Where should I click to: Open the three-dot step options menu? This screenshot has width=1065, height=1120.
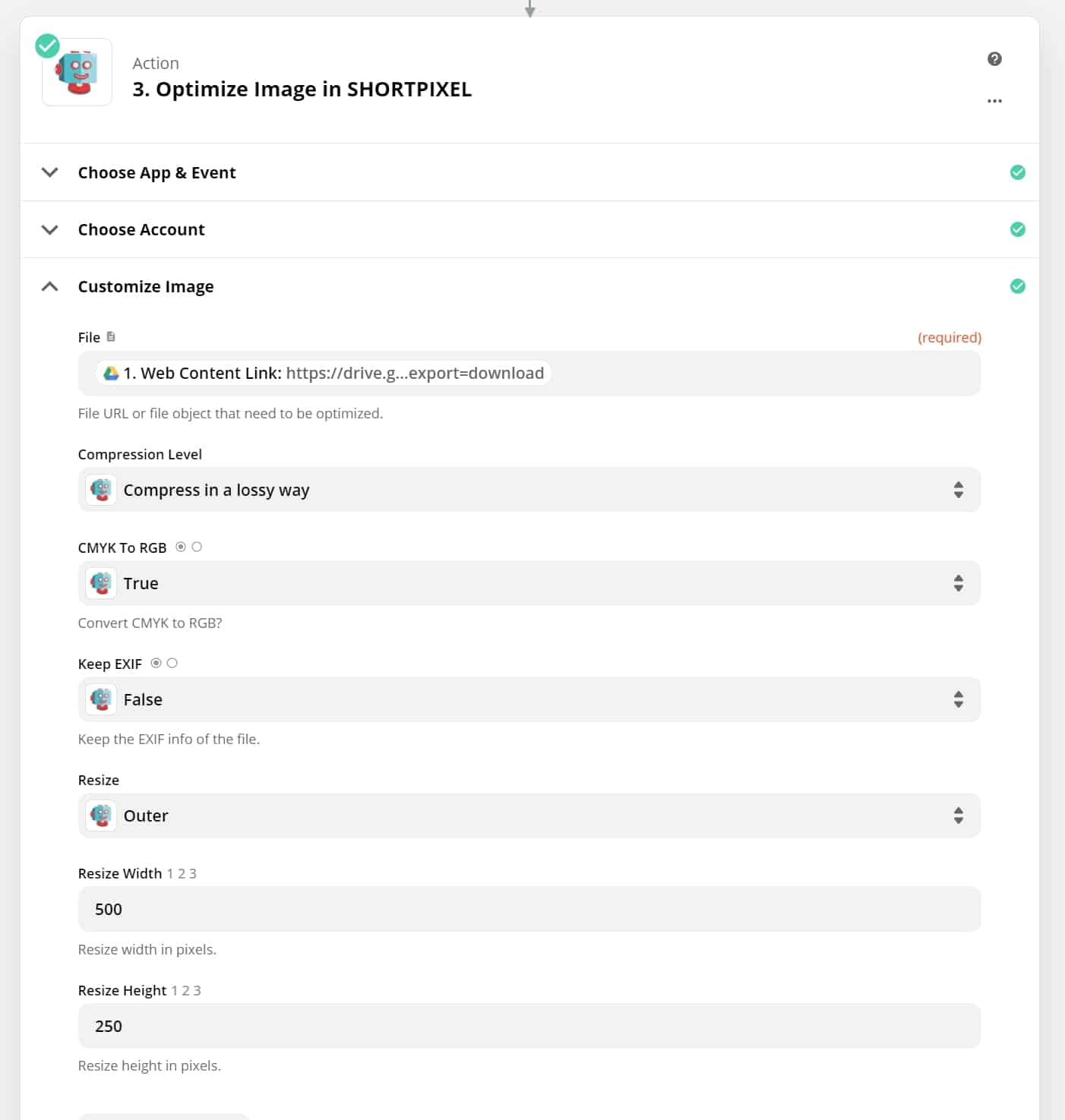point(994,101)
